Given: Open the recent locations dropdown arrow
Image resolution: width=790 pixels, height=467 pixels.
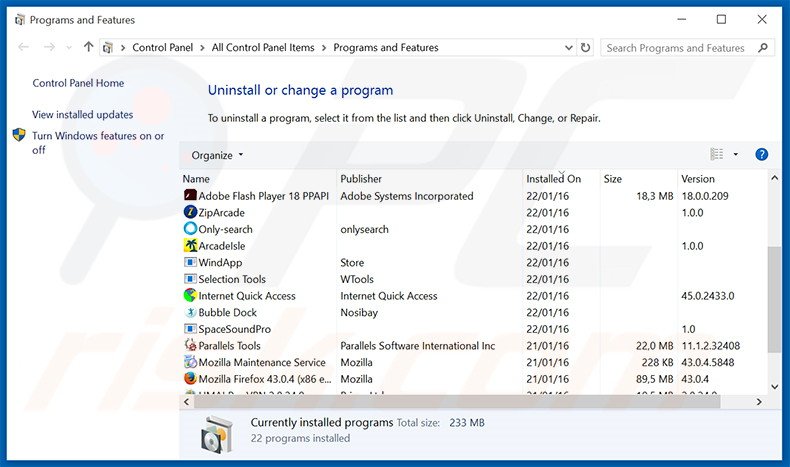Looking at the screenshot, I should tap(69, 47).
